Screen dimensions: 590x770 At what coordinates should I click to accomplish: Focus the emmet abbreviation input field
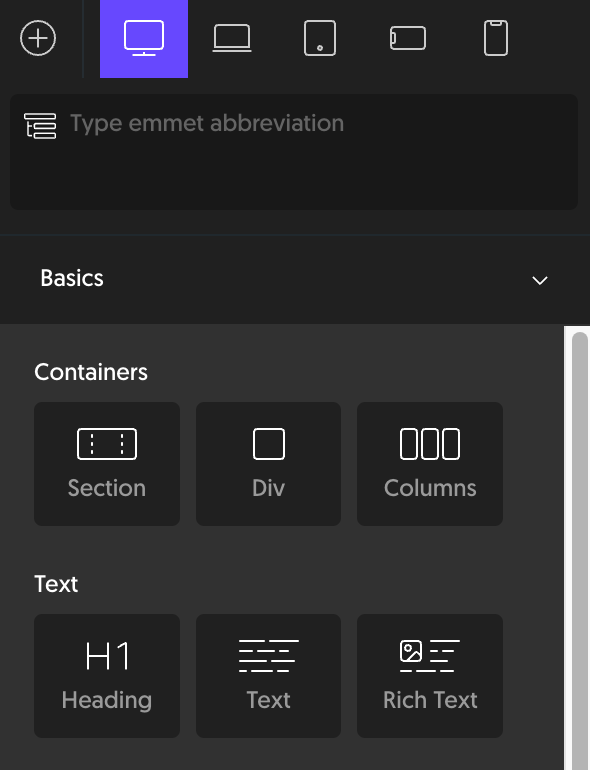pos(294,152)
